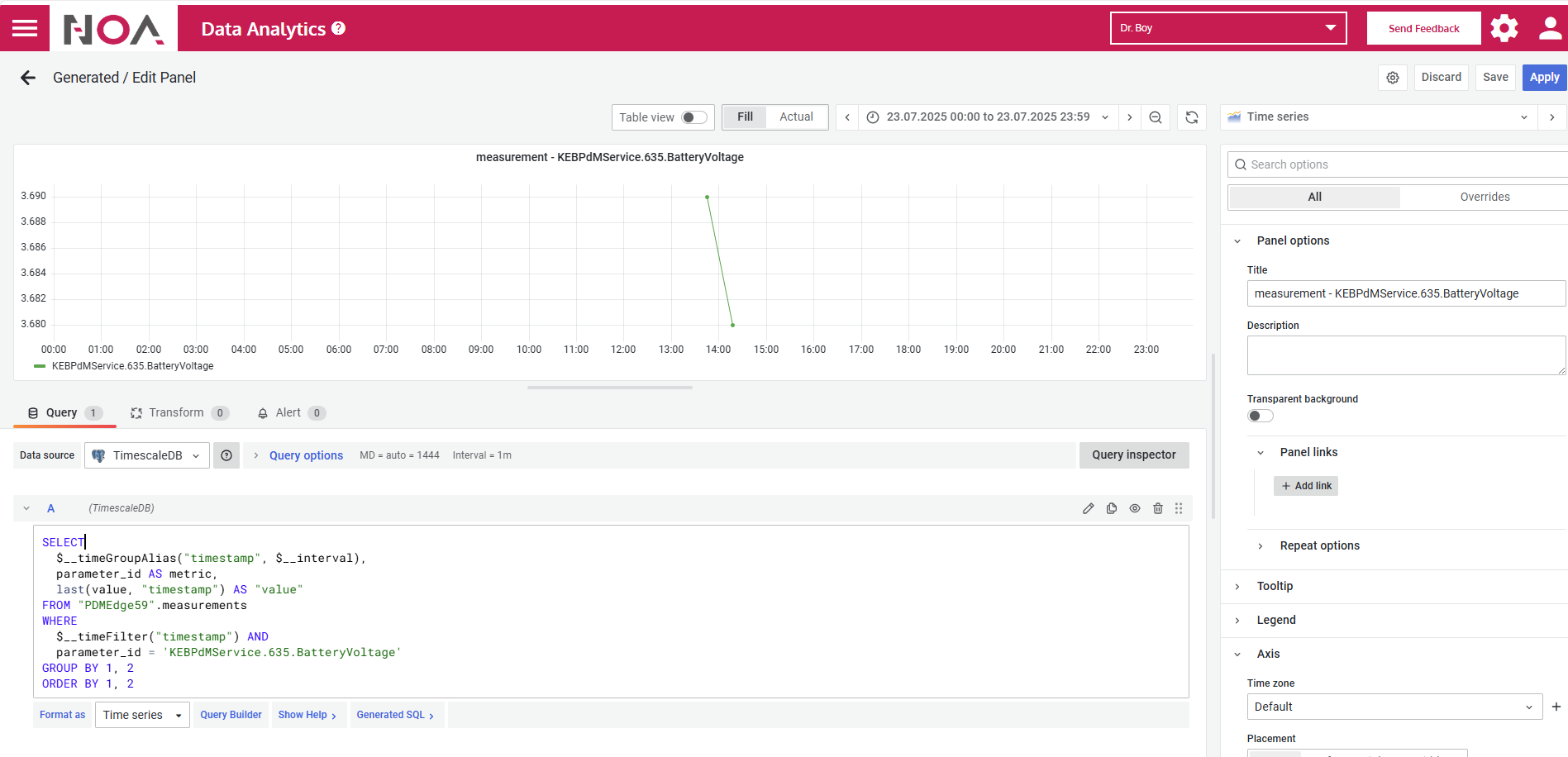Enable Transparent background switch

(x=1260, y=416)
